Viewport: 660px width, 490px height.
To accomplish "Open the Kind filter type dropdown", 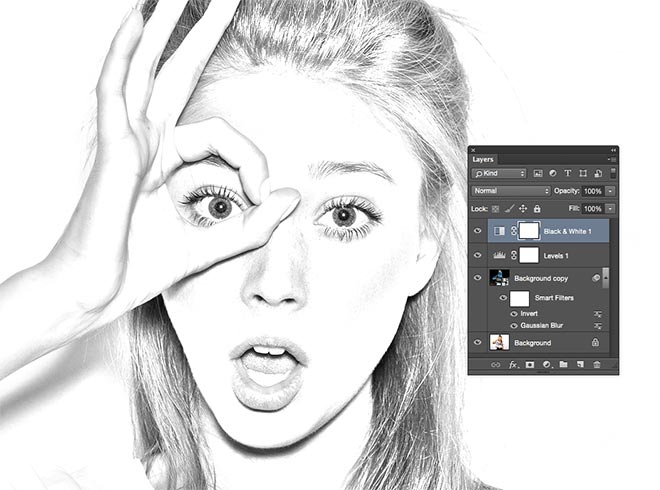I will coord(499,173).
